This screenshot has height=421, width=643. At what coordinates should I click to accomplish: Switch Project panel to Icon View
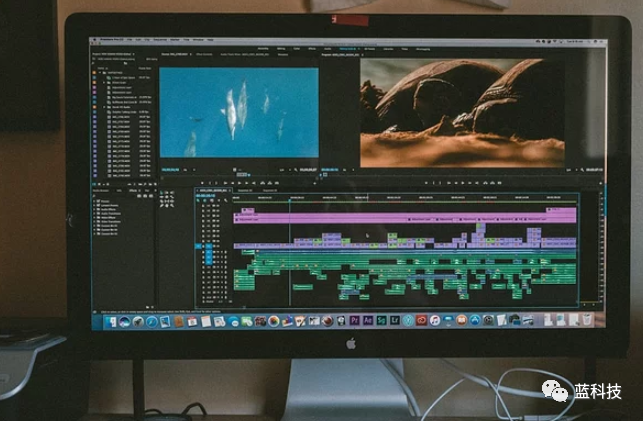coord(99,184)
